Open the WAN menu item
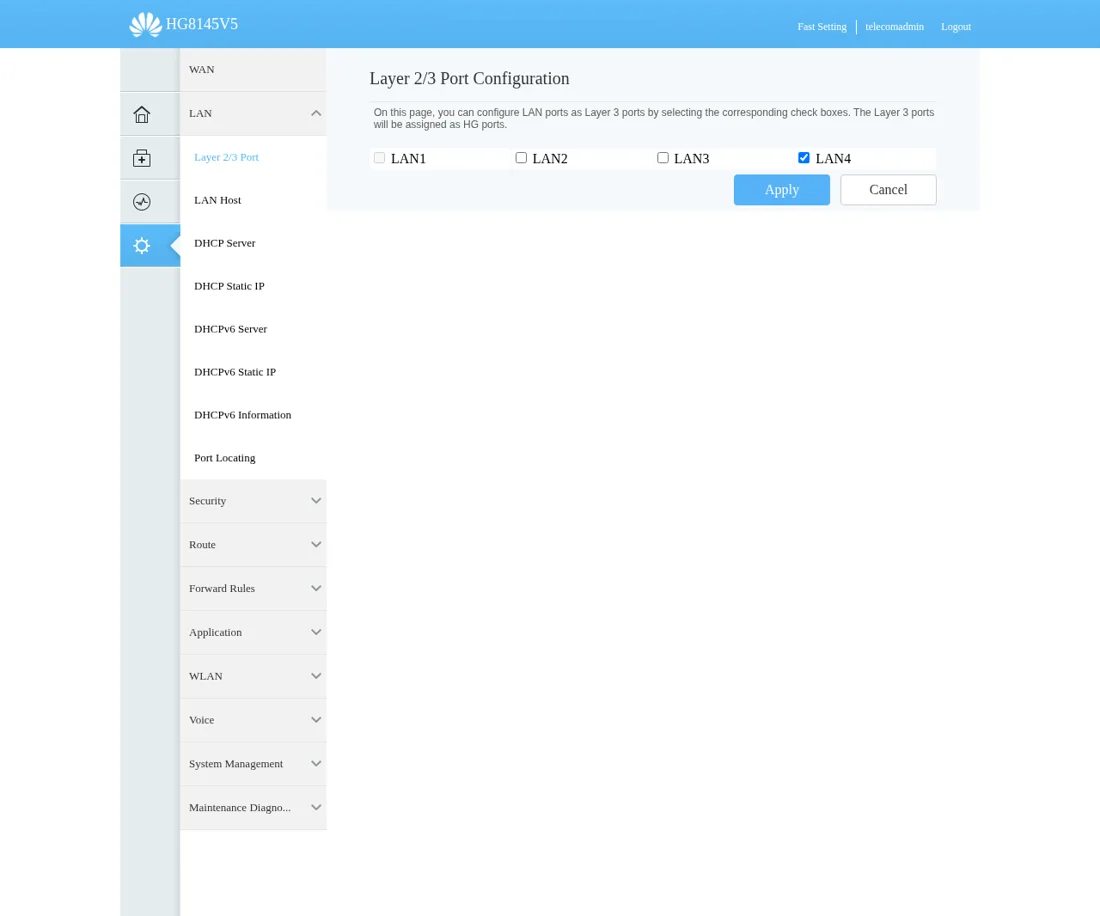This screenshot has width=1100, height=916. 253,69
